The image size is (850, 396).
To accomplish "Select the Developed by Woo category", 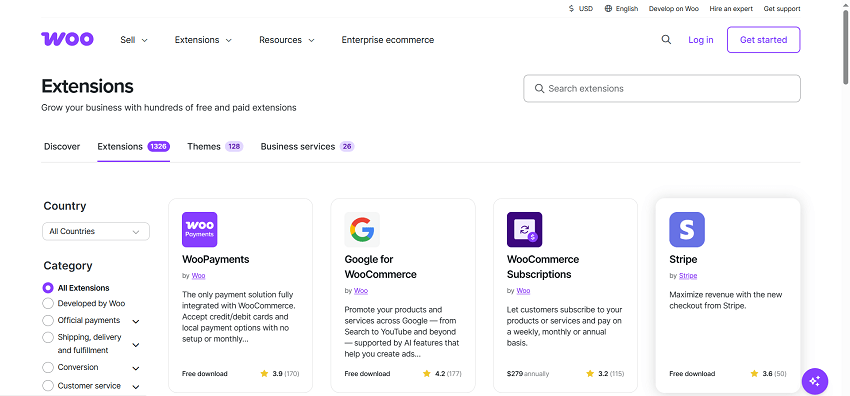I will [48, 303].
